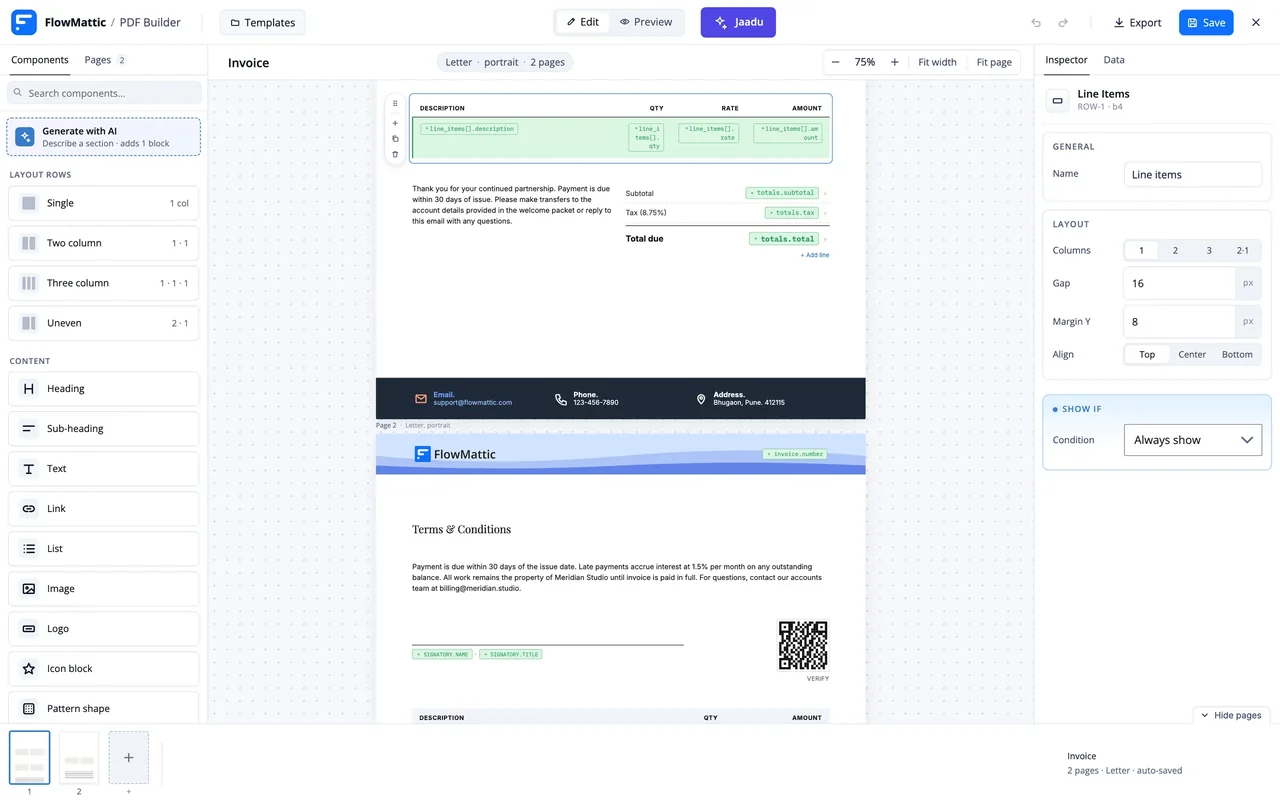
Task: Add a row with the plus icon beside line items
Action: [395, 123]
